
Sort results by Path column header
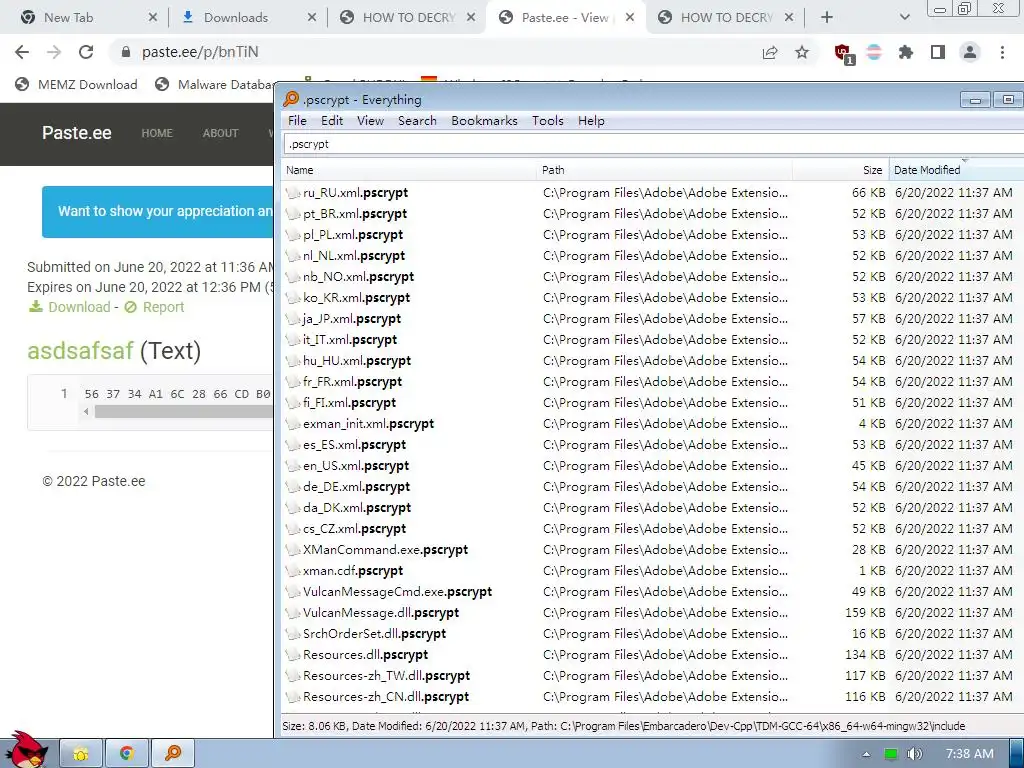click(x=664, y=170)
